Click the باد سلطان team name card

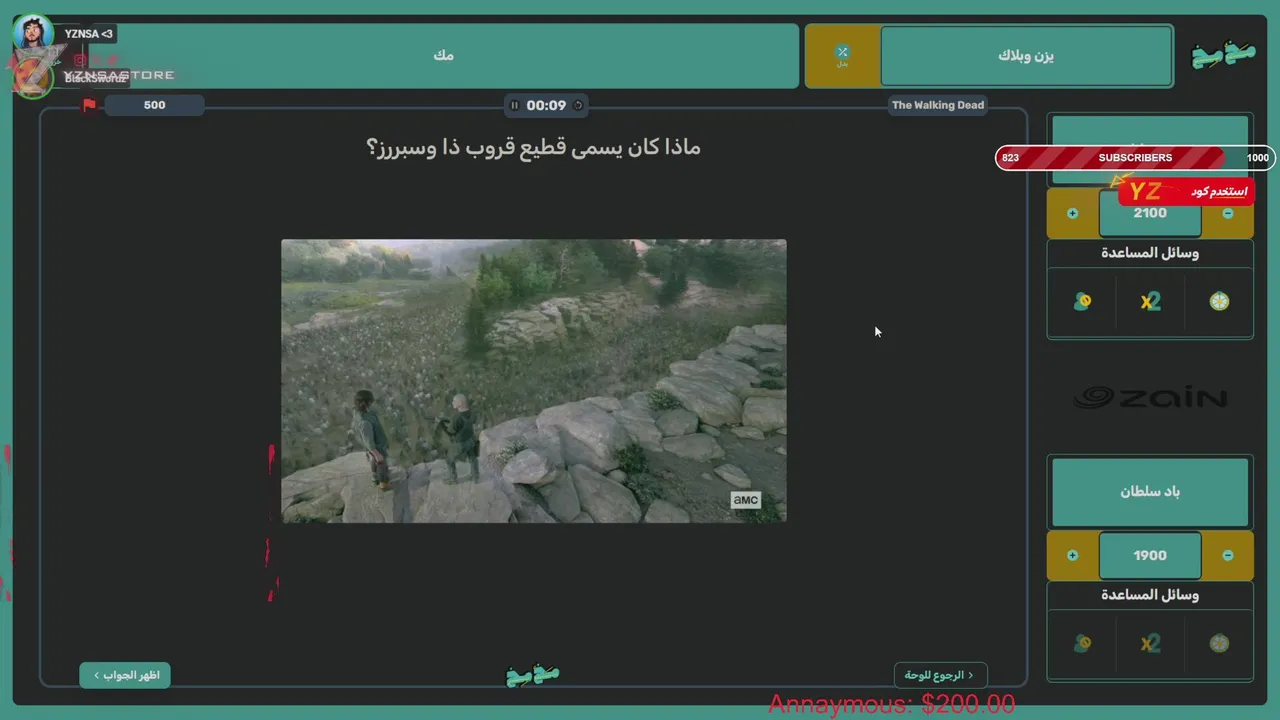[x=1150, y=492]
